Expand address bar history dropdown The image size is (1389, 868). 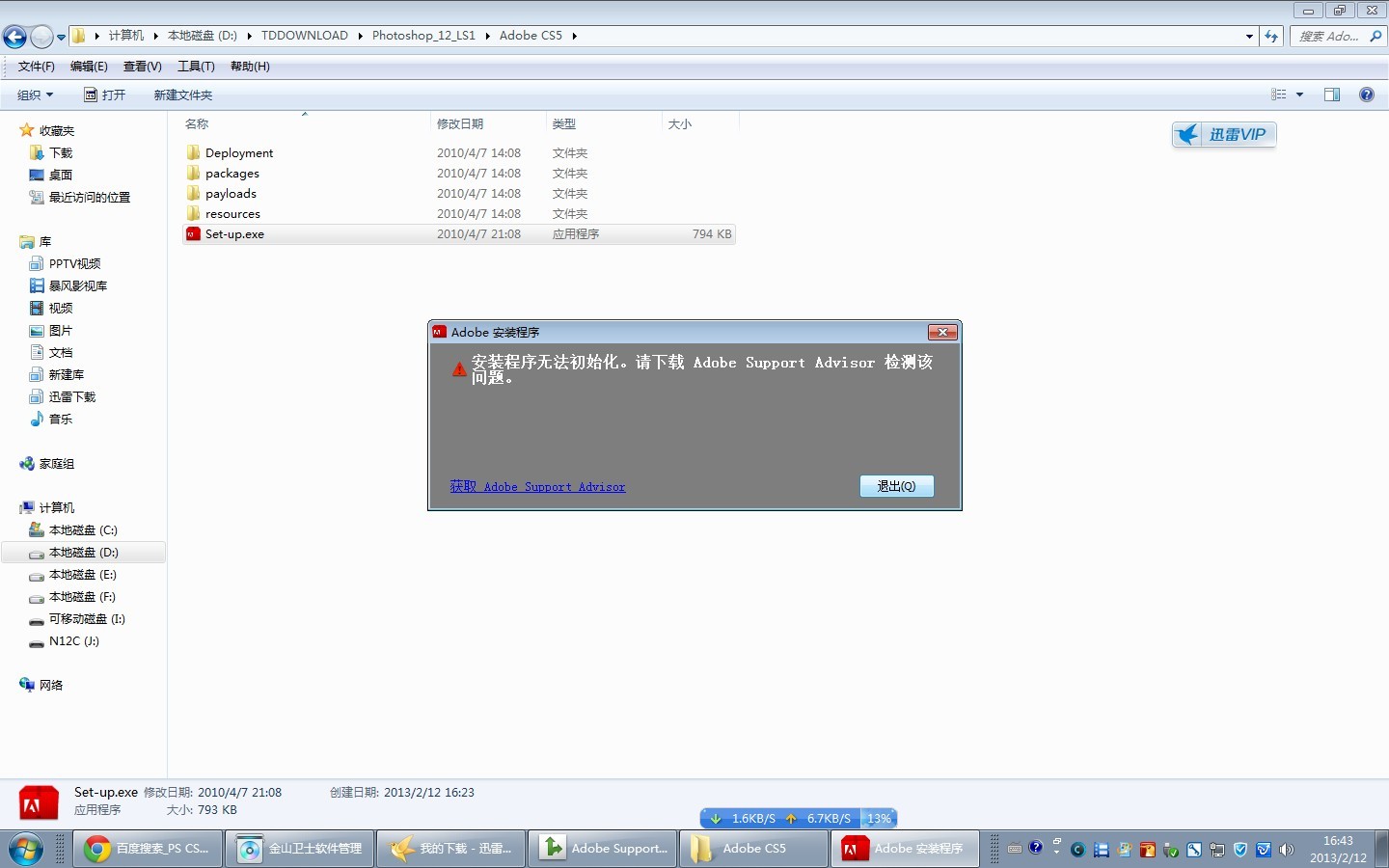1249,37
